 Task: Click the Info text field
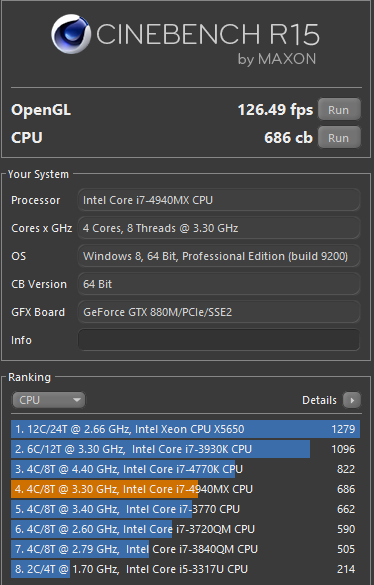point(219,340)
